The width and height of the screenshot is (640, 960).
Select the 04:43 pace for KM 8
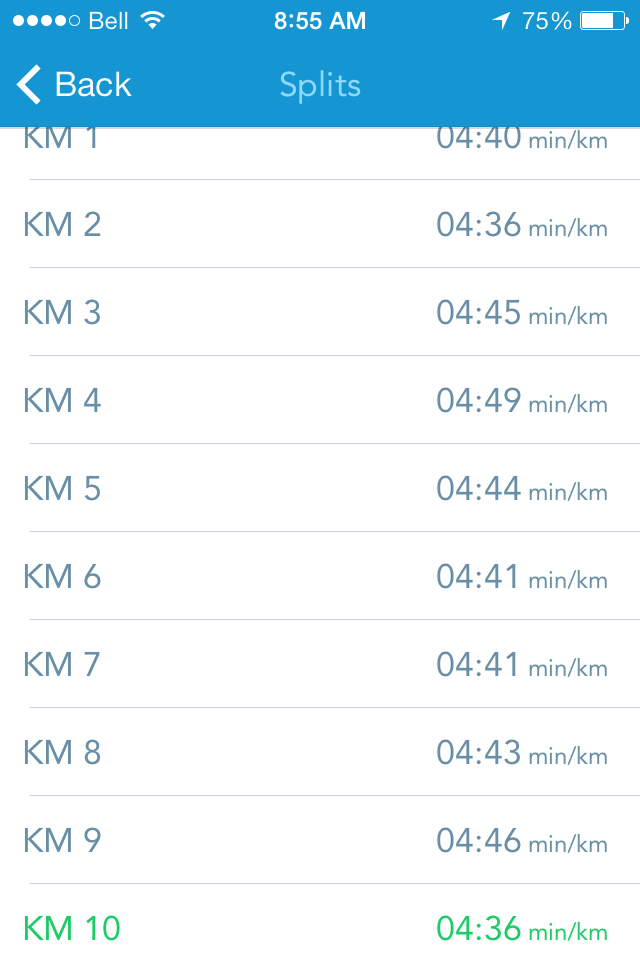[x=479, y=752]
